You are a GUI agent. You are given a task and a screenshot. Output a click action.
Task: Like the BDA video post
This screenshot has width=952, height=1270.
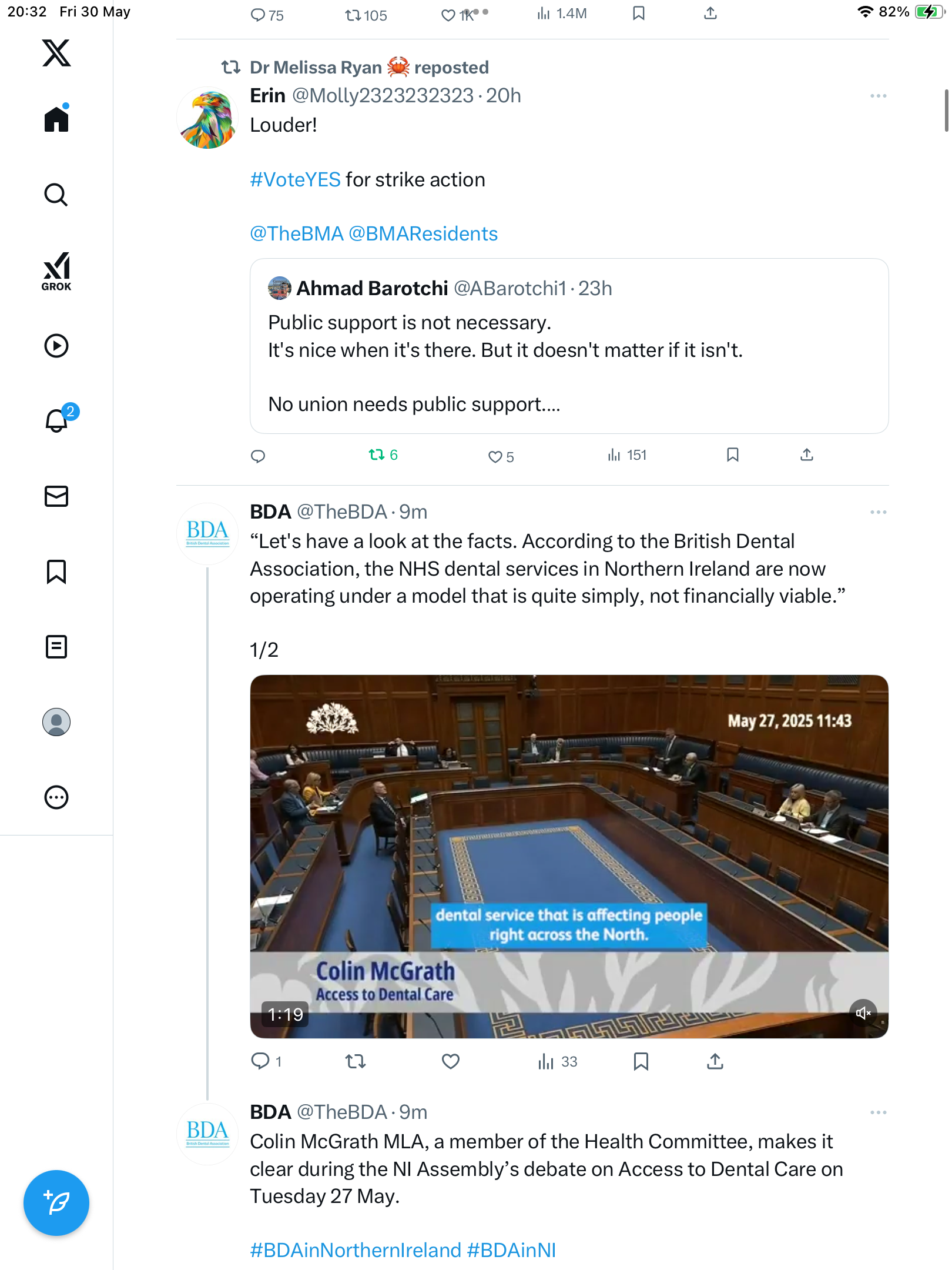pos(451,1061)
